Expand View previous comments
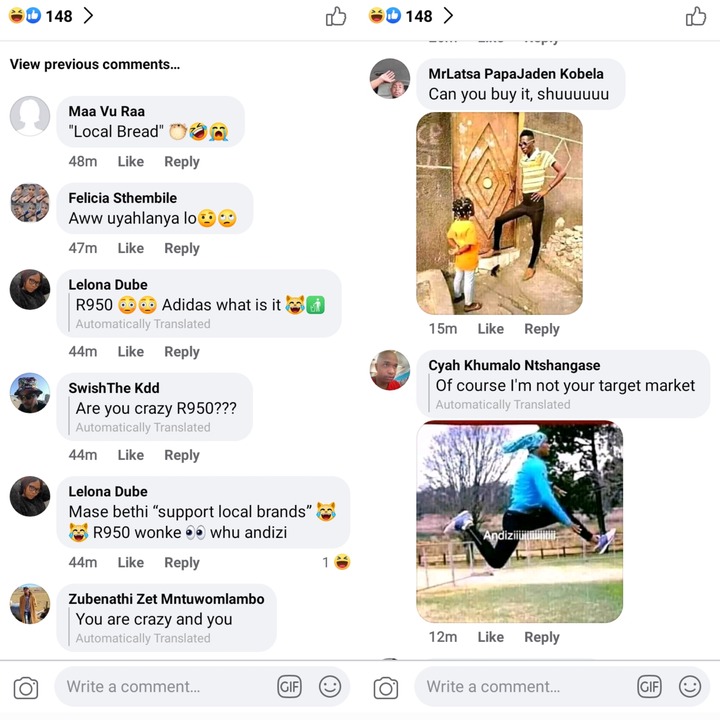This screenshot has width=720, height=720. [x=95, y=64]
